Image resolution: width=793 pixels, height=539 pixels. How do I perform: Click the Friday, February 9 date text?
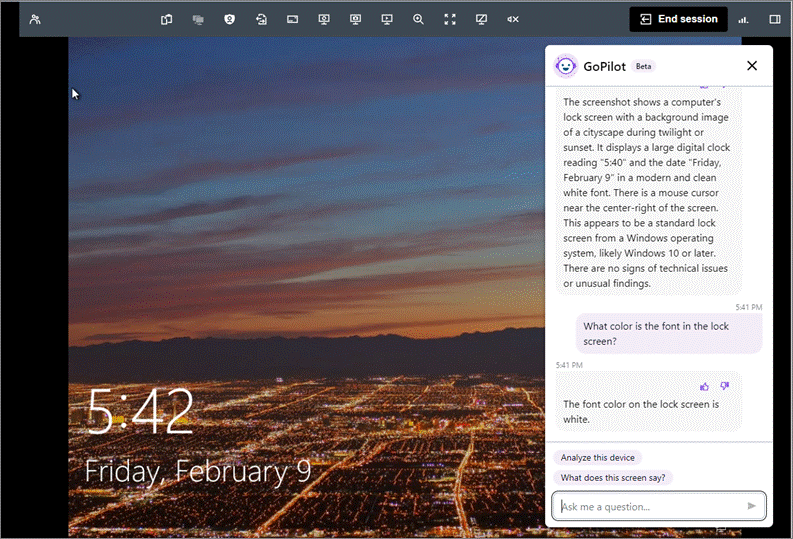pyautogui.click(x=198, y=472)
